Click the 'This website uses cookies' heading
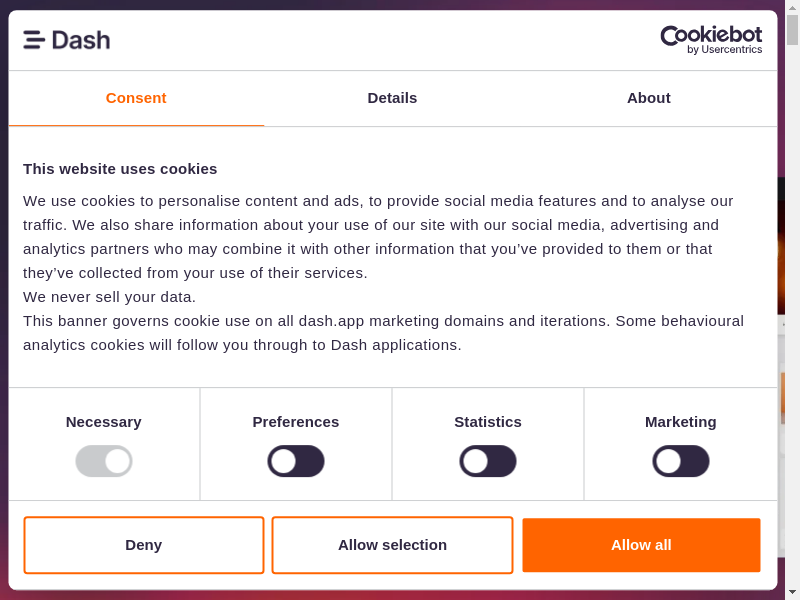 120,168
